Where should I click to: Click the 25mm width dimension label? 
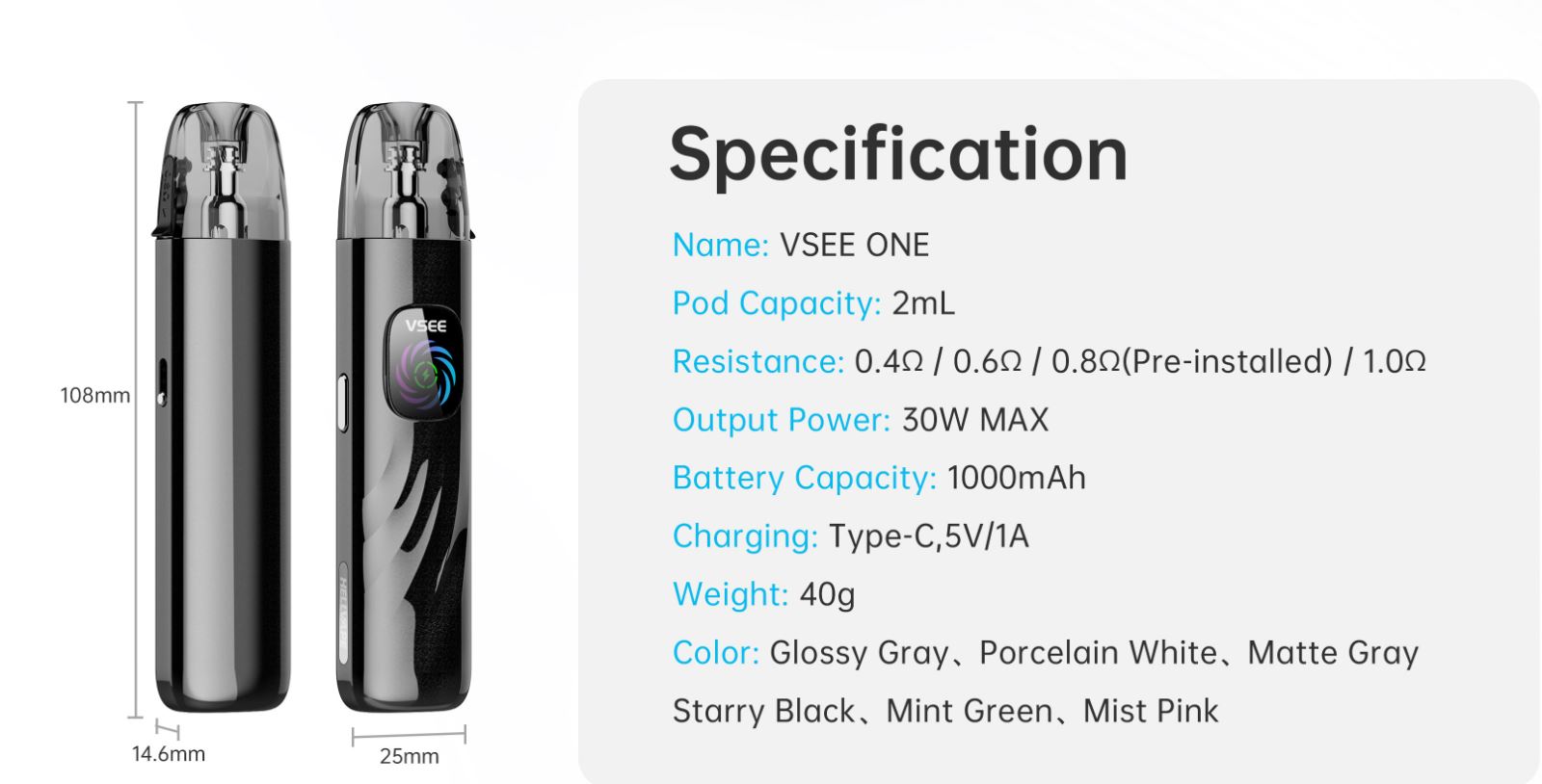409,757
